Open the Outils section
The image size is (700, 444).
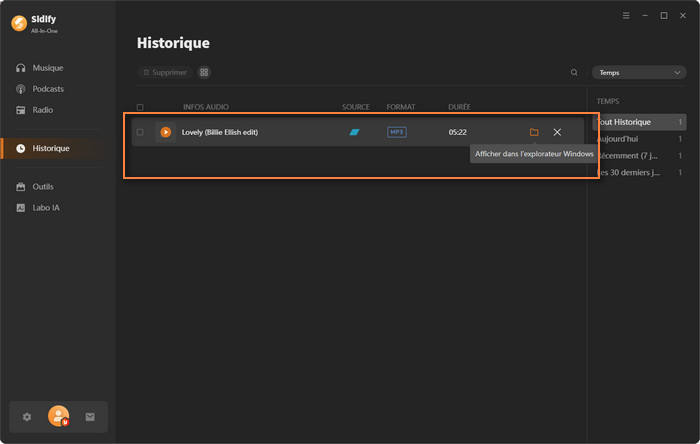tap(43, 187)
